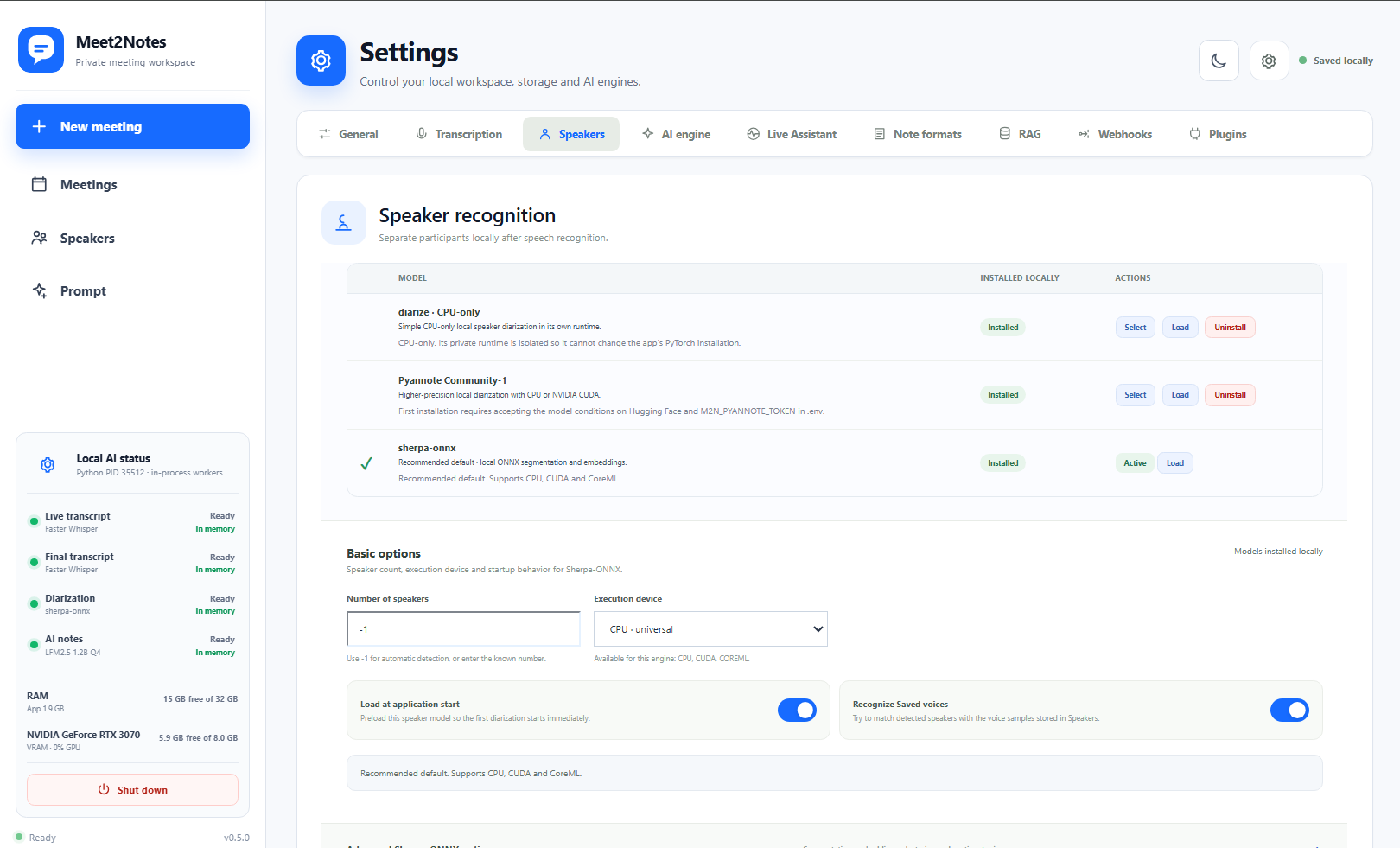Open the Transcription settings tab
The height and width of the screenshot is (848, 1400).
[459, 134]
